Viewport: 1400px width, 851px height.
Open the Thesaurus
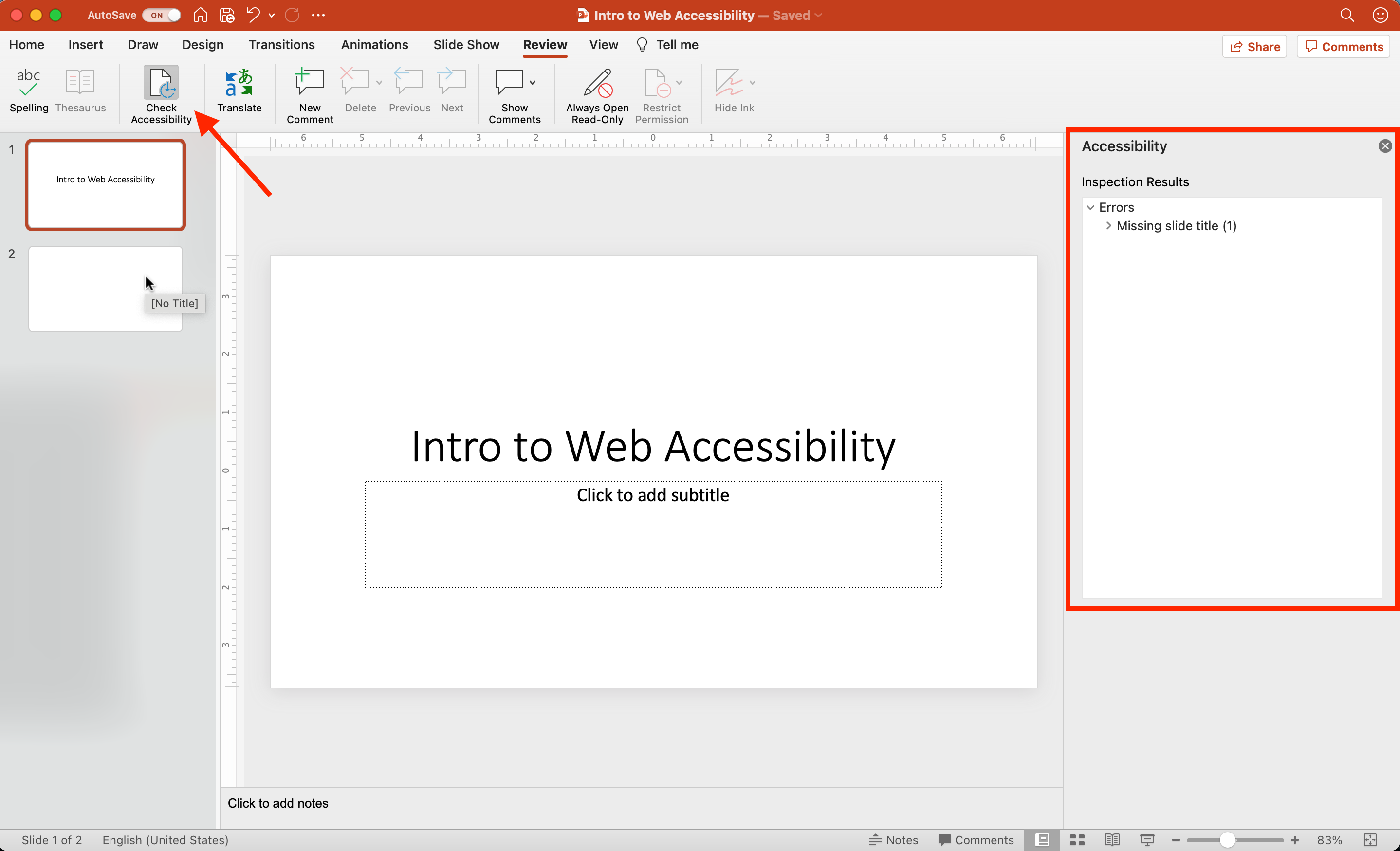tap(80, 91)
